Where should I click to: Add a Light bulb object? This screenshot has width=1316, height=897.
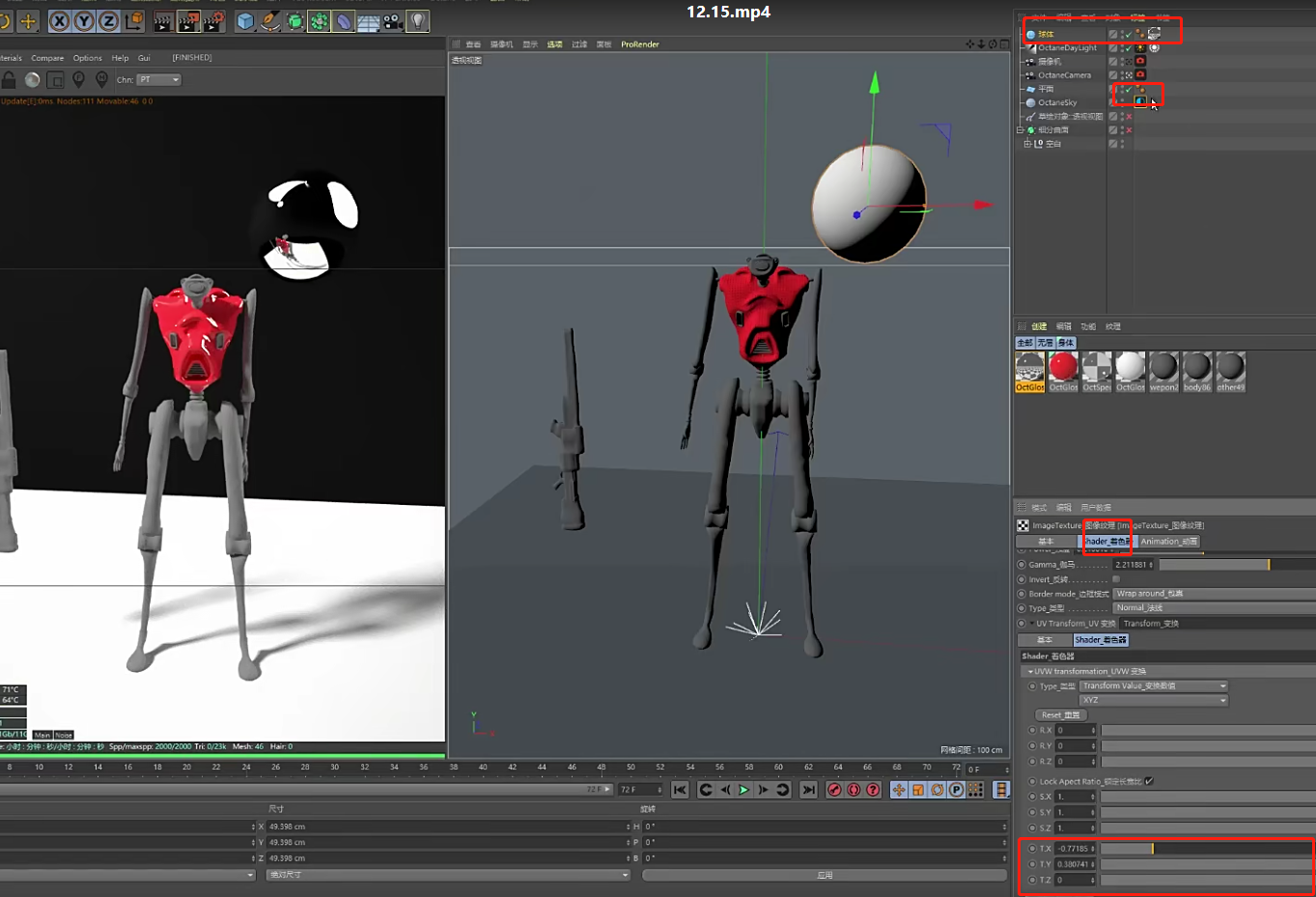tap(417, 20)
